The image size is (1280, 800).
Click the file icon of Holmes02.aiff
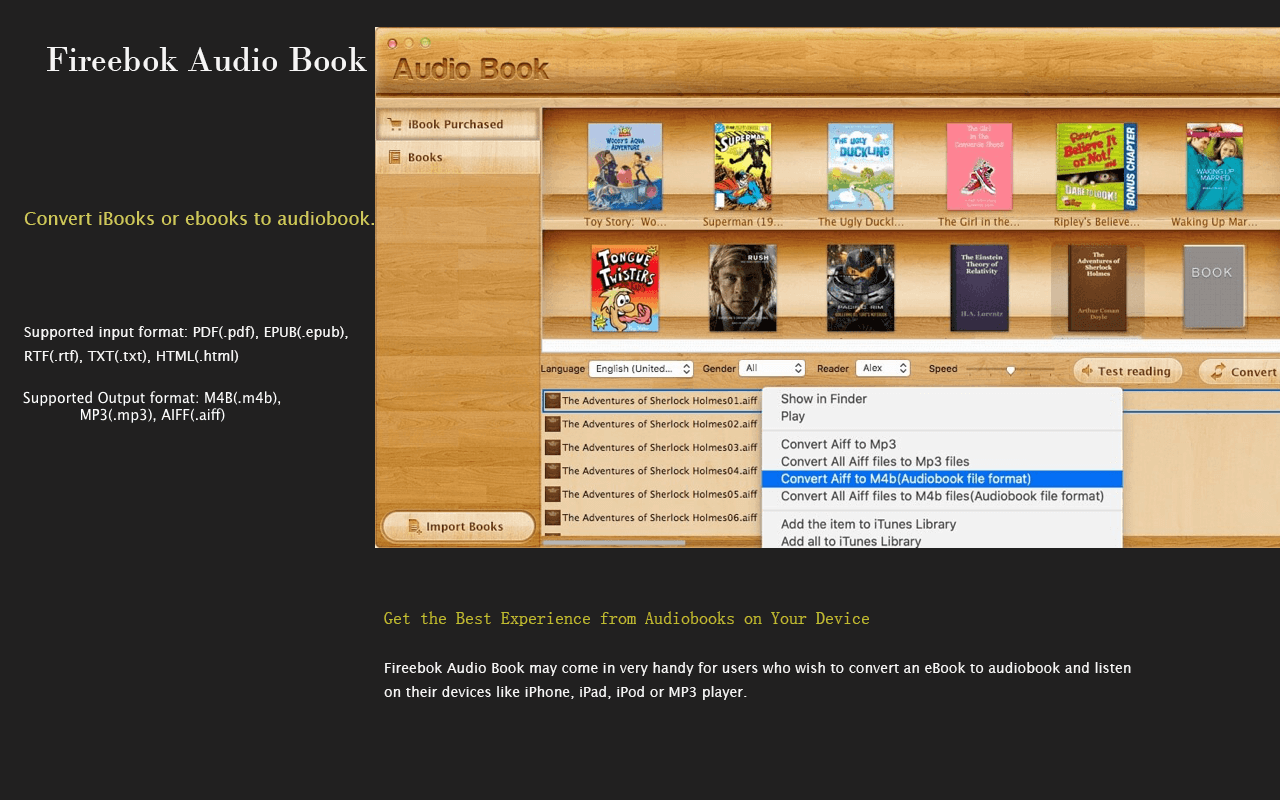click(552, 424)
